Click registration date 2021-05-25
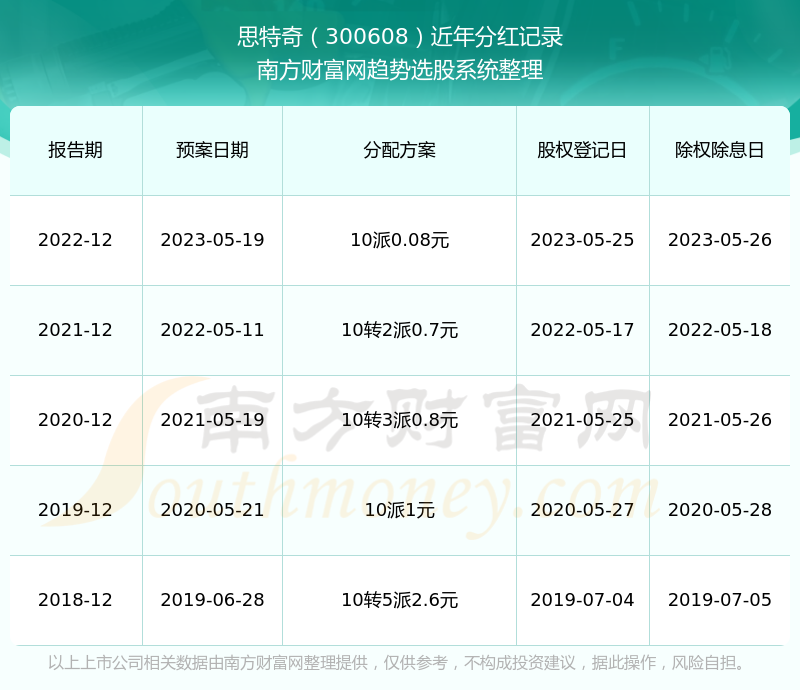This screenshot has height=690, width=800. tap(582, 420)
